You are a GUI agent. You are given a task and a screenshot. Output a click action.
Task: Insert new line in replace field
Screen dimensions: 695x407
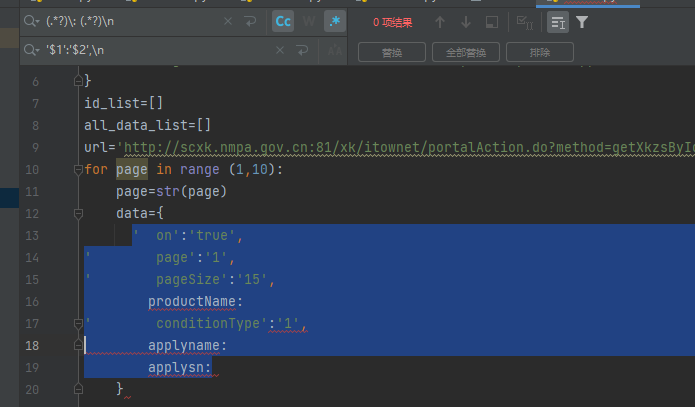click(x=302, y=50)
